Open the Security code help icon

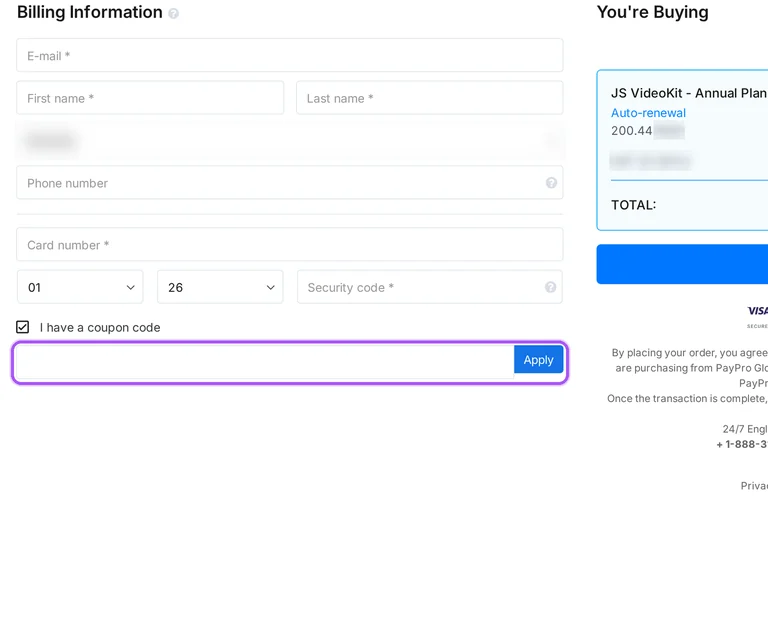pos(551,287)
